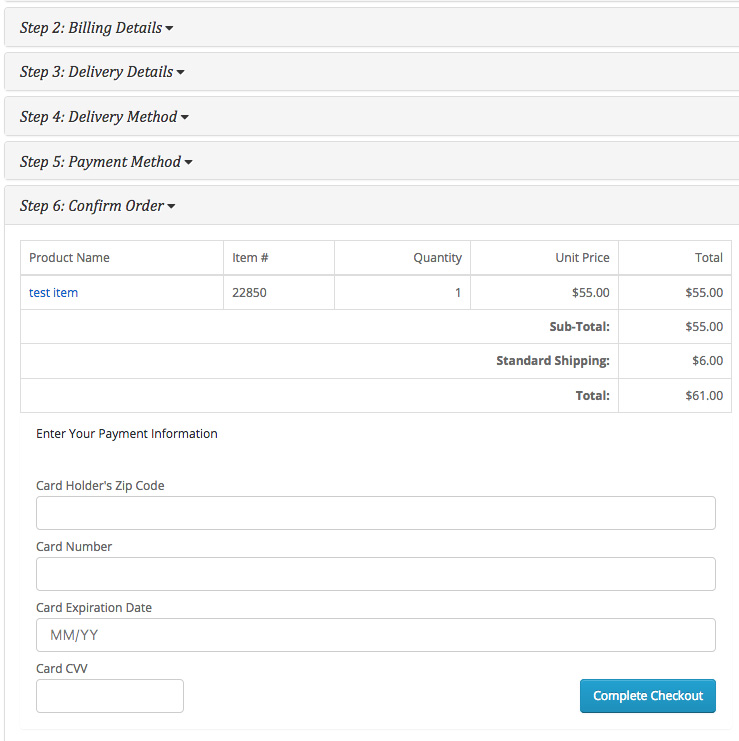This screenshot has height=741, width=739.
Task: Click the Card Holder's Zip Code label
Action: (x=100, y=486)
